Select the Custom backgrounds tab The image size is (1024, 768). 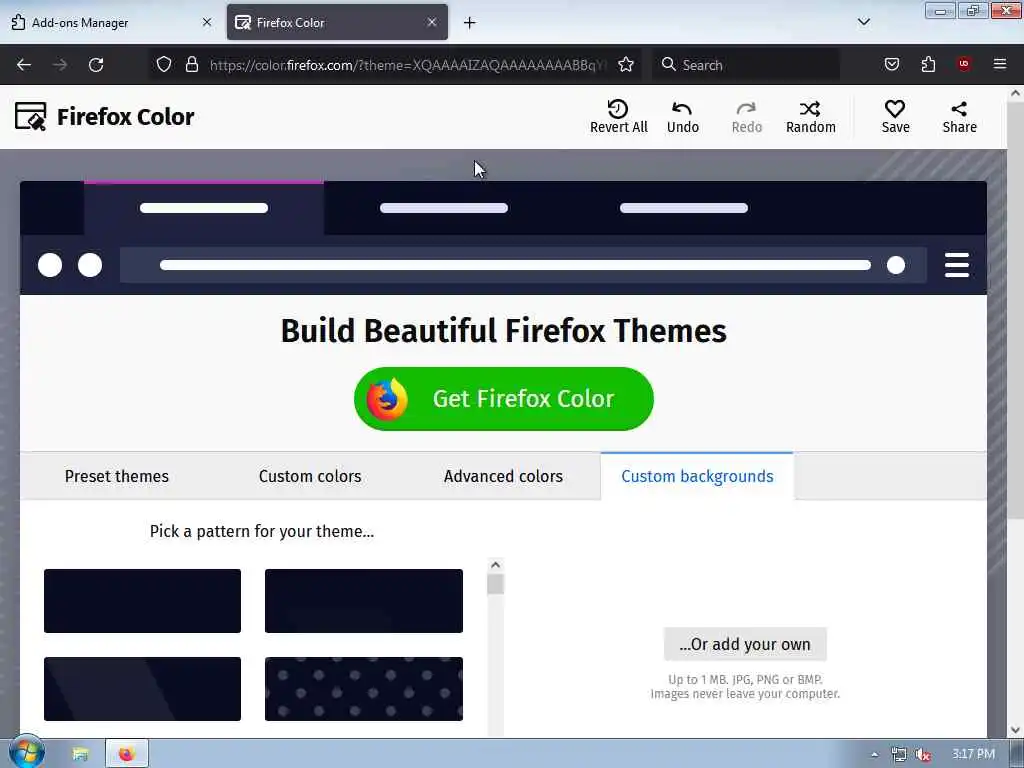(x=697, y=476)
